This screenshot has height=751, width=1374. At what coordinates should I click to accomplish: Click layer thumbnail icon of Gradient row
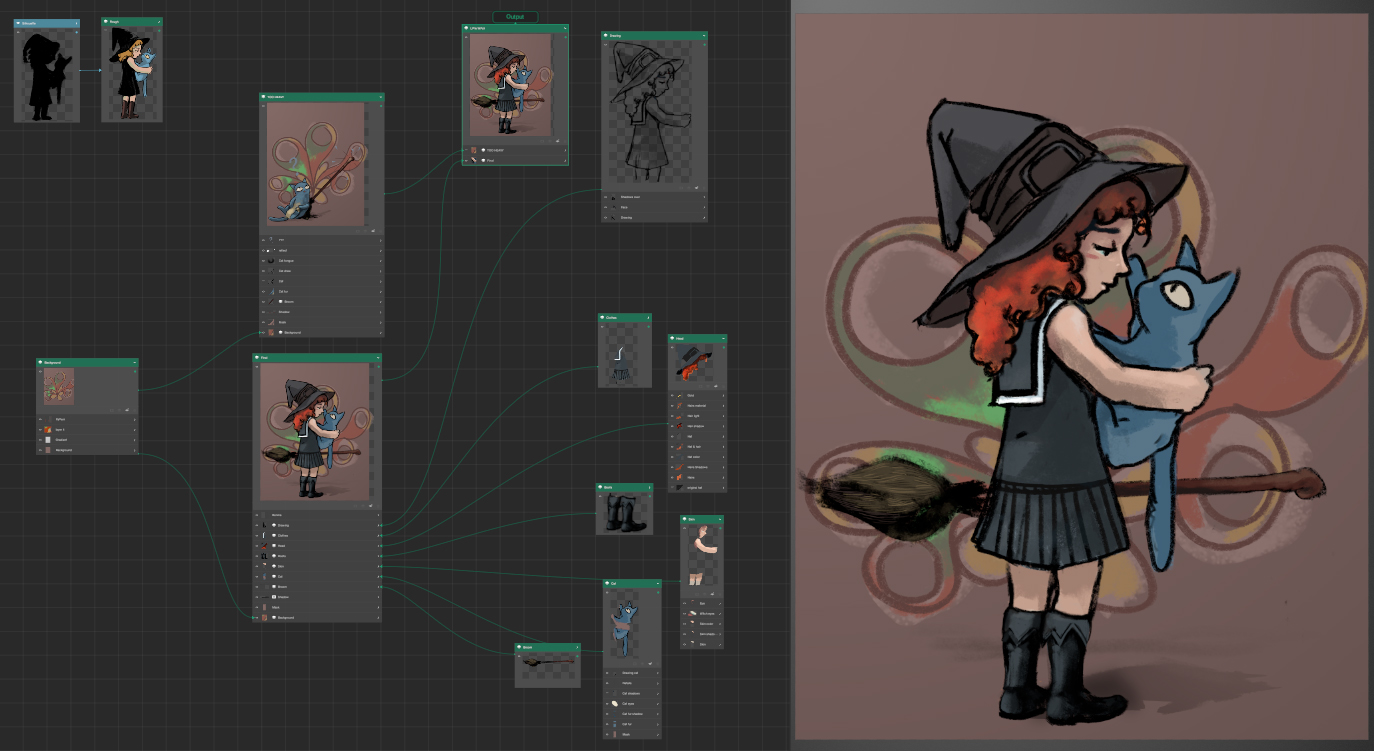pyautogui.click(x=48, y=440)
